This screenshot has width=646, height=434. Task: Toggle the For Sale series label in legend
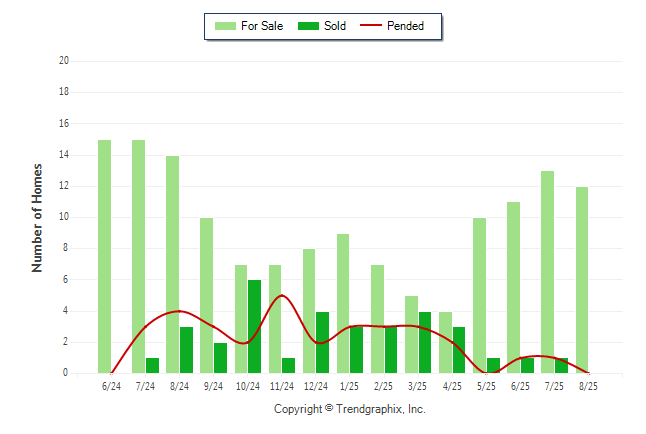pos(262,26)
